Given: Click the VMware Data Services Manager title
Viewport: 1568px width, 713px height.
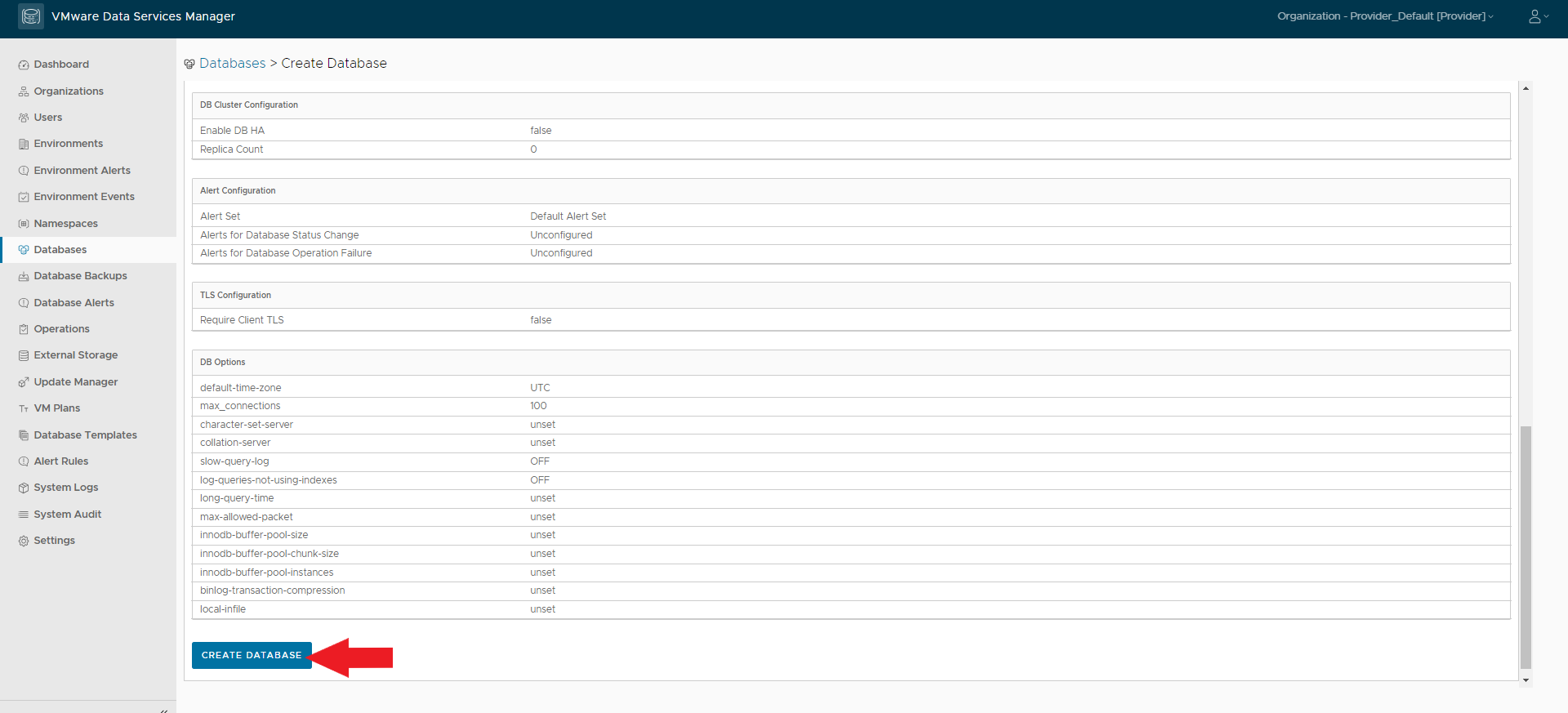Looking at the screenshot, I should 143,16.
